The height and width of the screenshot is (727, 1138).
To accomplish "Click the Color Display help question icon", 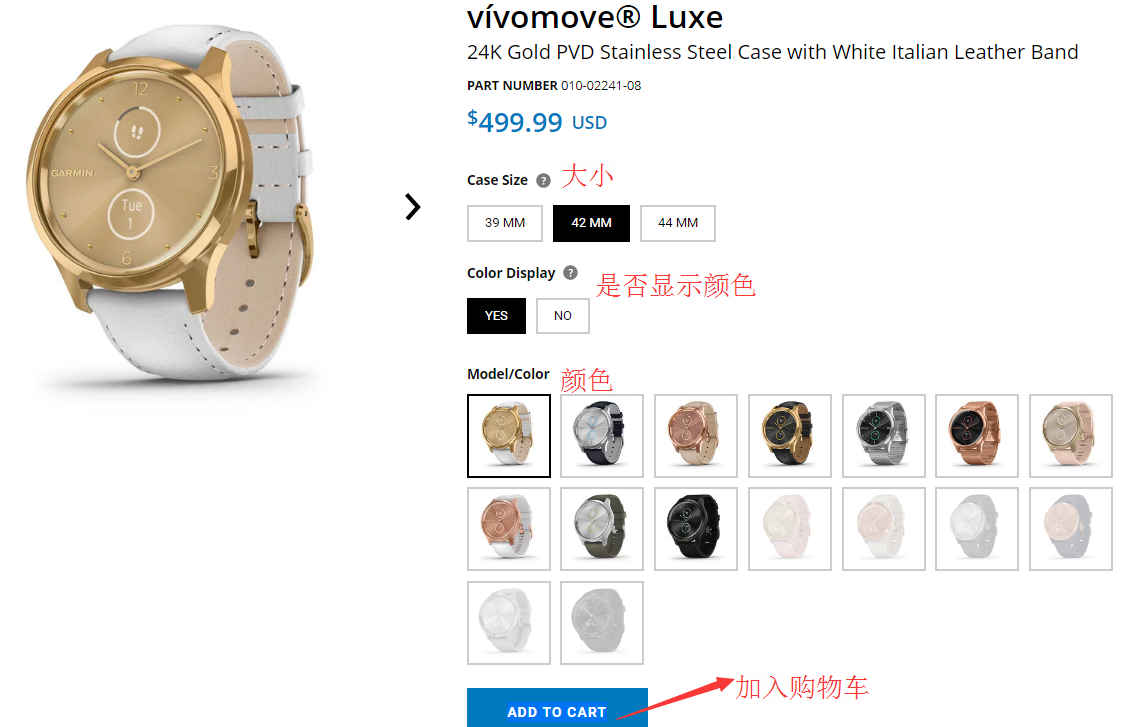I will pos(570,273).
